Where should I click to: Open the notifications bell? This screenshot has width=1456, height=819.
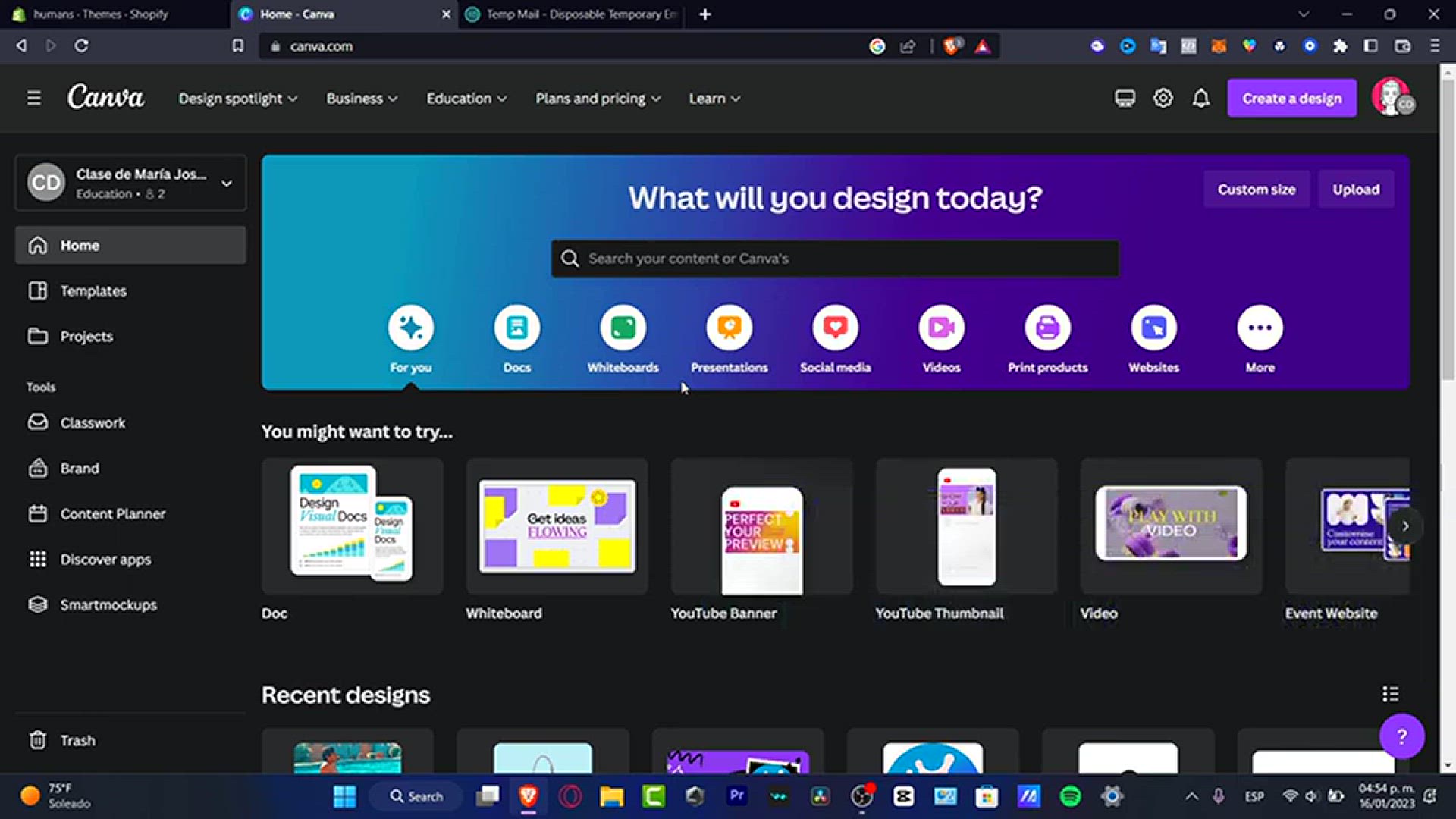(x=1201, y=99)
